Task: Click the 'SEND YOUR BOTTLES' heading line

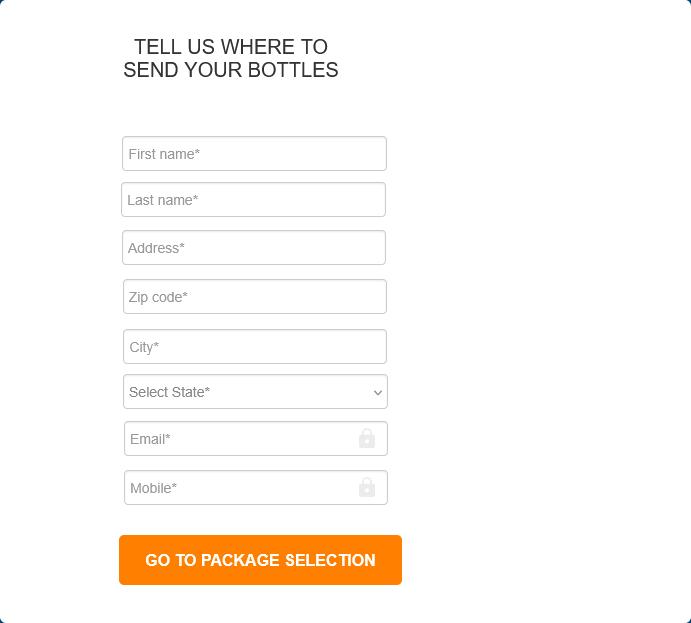Action: coord(231,70)
